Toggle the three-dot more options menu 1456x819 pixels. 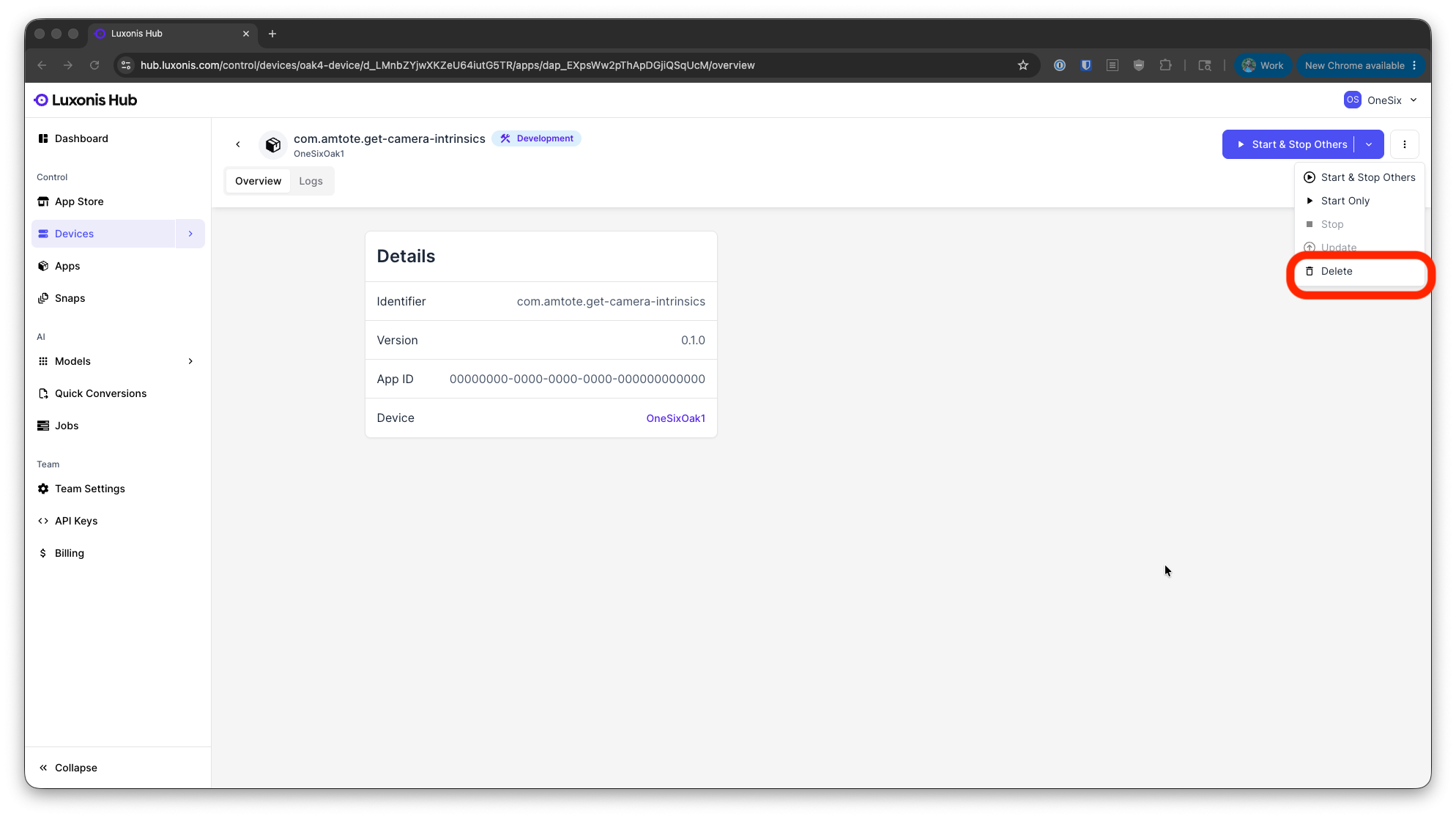1405,144
